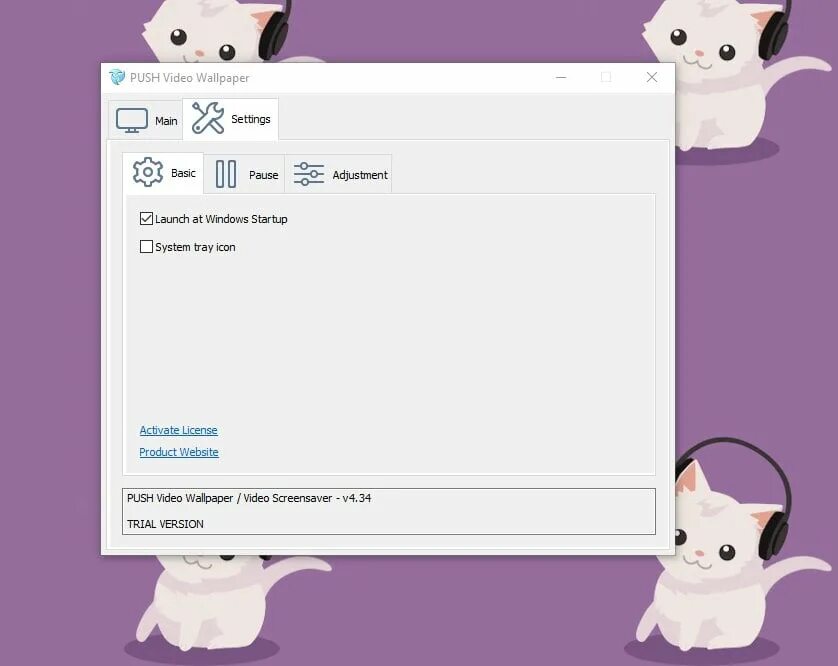Click the sliders icon on Adjustment tab
Screen dimensions: 838x666
[x=308, y=174]
